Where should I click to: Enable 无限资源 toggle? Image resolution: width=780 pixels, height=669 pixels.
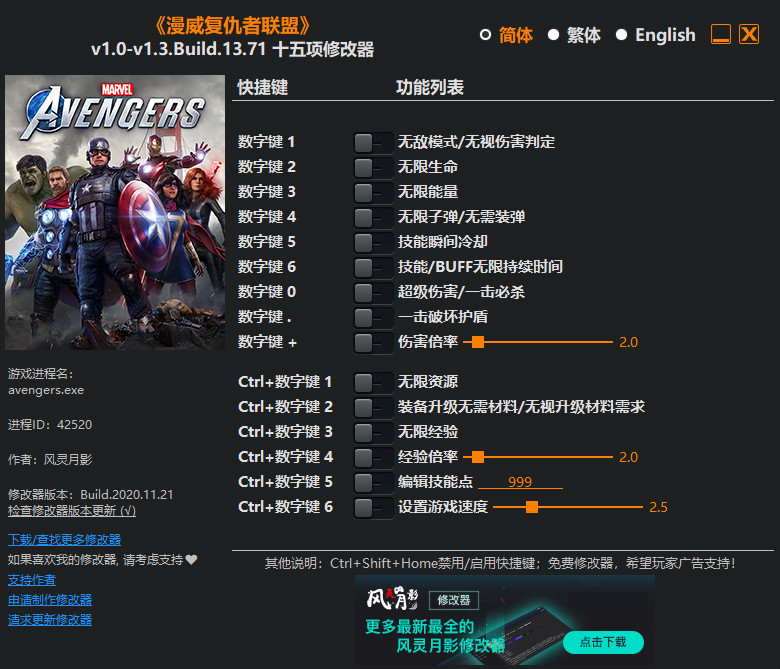pyautogui.click(x=373, y=382)
